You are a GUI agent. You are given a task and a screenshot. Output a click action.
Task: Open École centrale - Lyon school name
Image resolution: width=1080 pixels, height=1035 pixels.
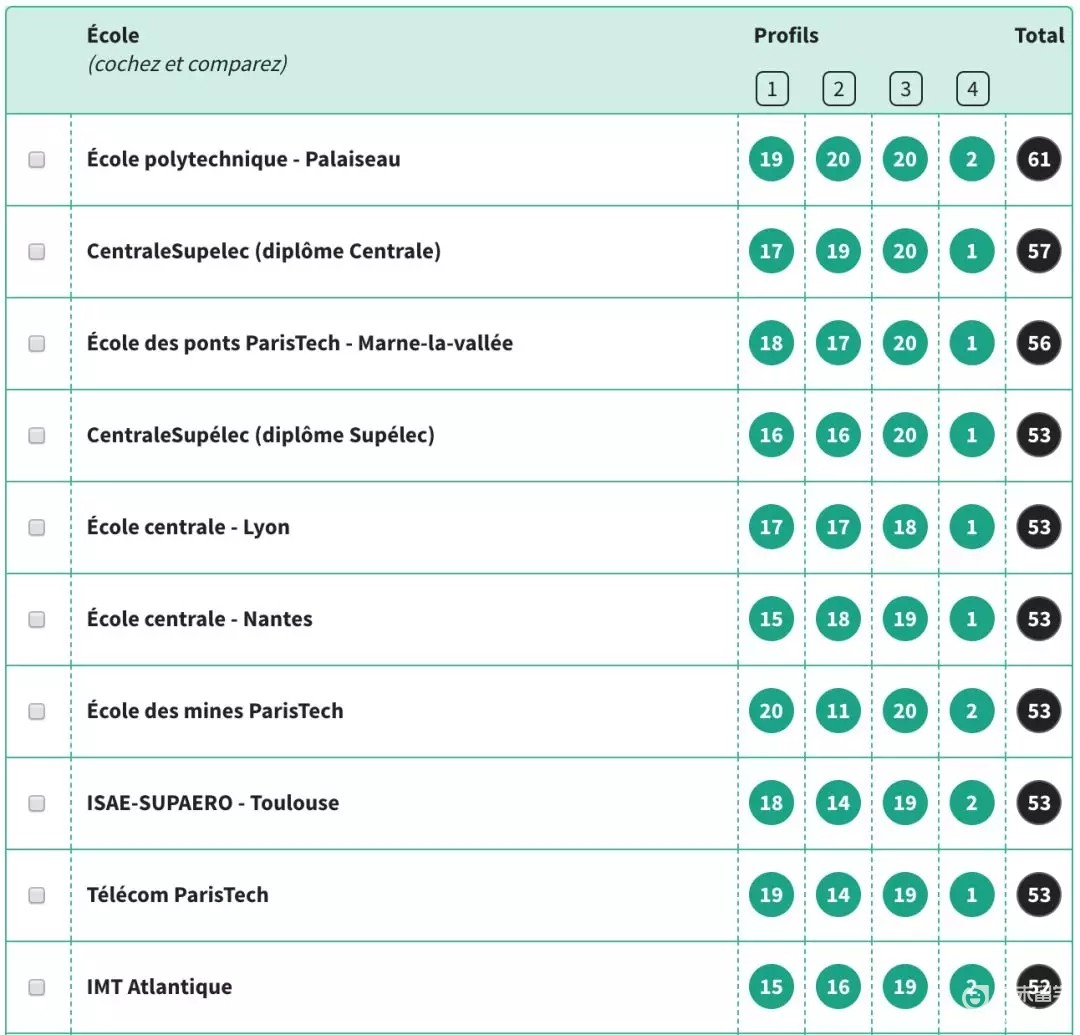point(188,527)
